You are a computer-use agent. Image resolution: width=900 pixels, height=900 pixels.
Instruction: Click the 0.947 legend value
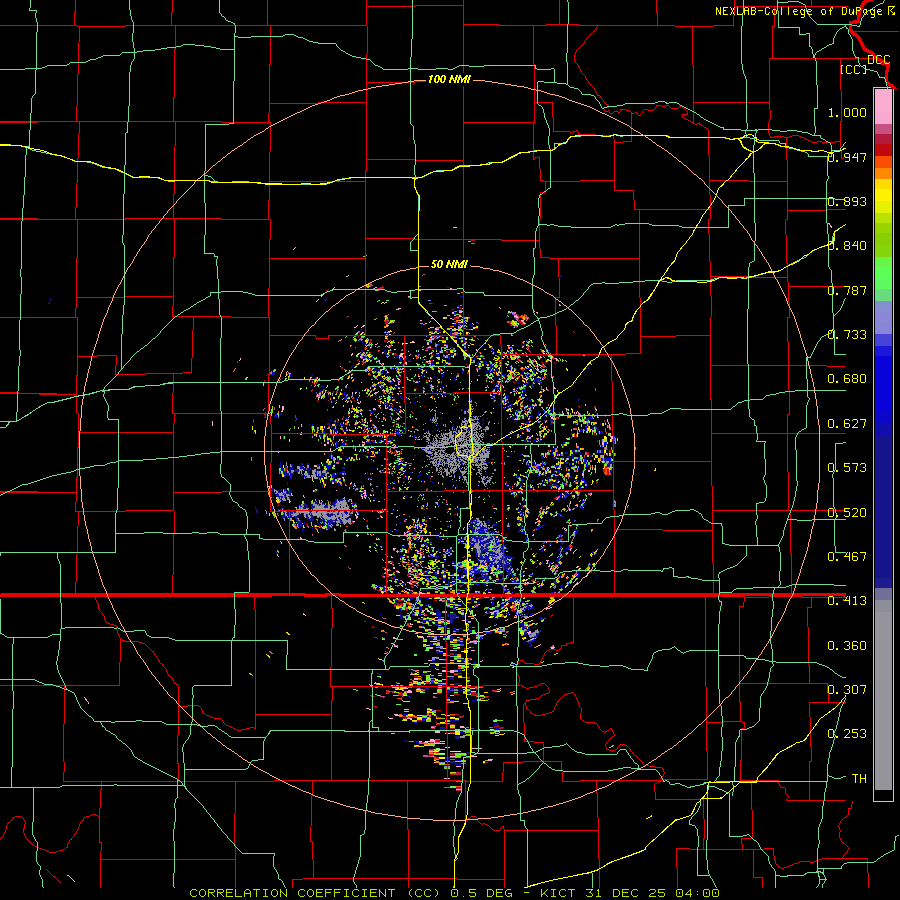(847, 157)
